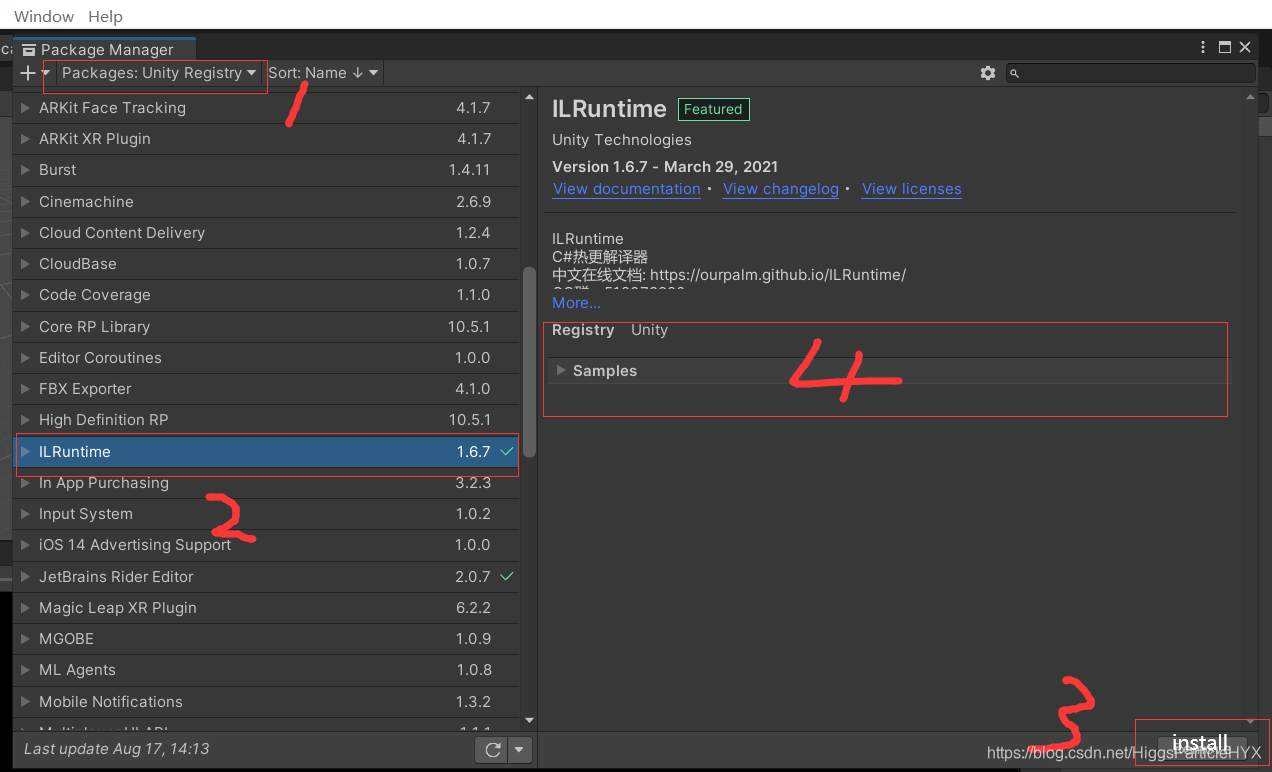This screenshot has height=772, width=1272.
Task: Select JetBrains Rider Editor package
Action: (266, 577)
